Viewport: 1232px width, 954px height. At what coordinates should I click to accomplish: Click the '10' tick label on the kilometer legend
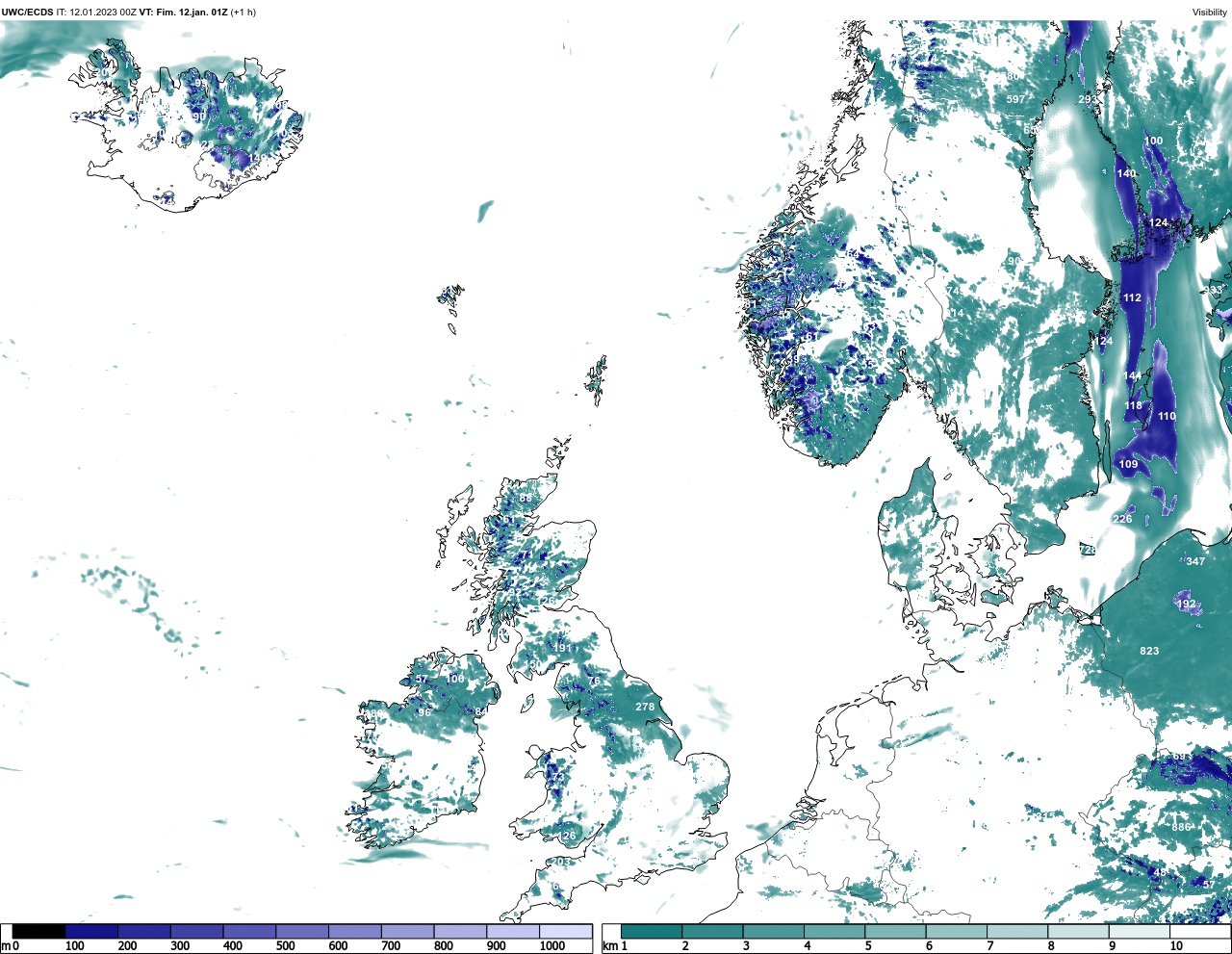1176,946
